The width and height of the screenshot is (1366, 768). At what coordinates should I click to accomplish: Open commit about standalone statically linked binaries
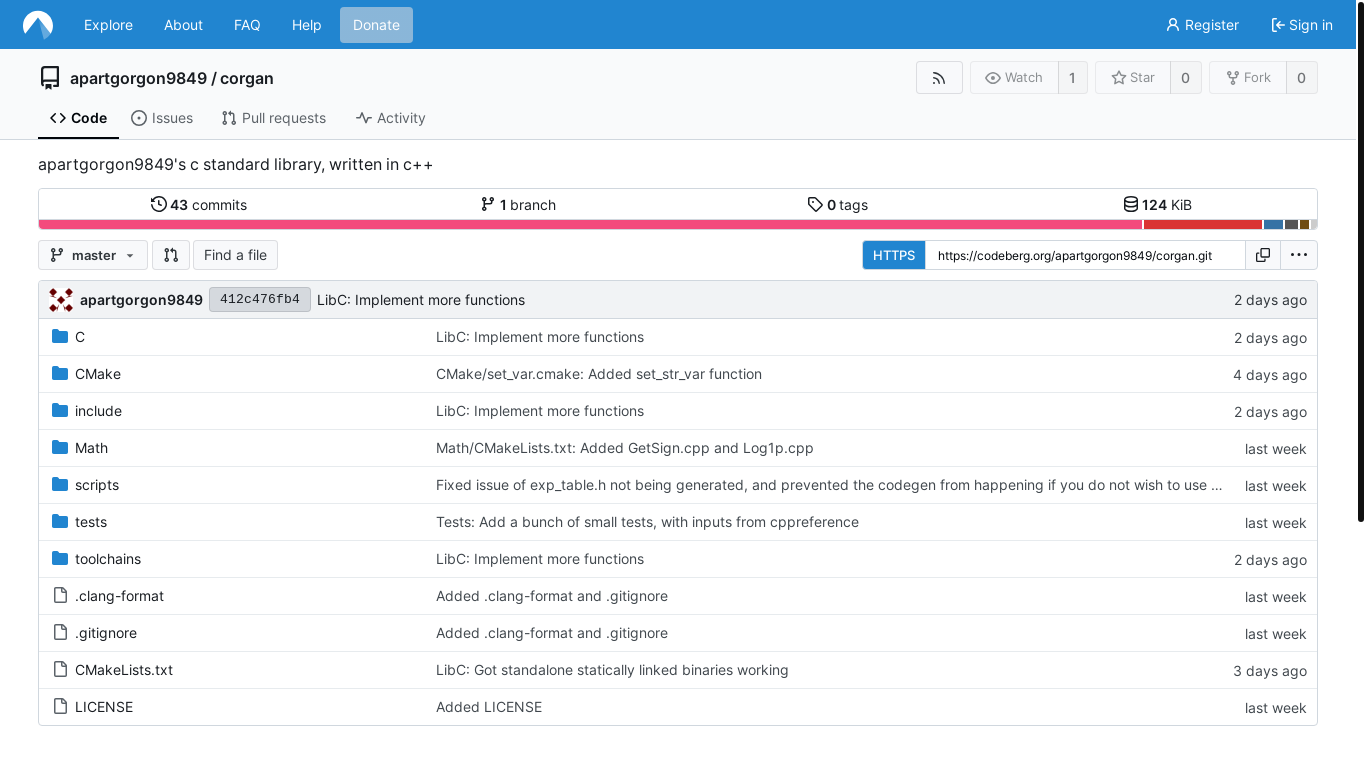coord(612,670)
